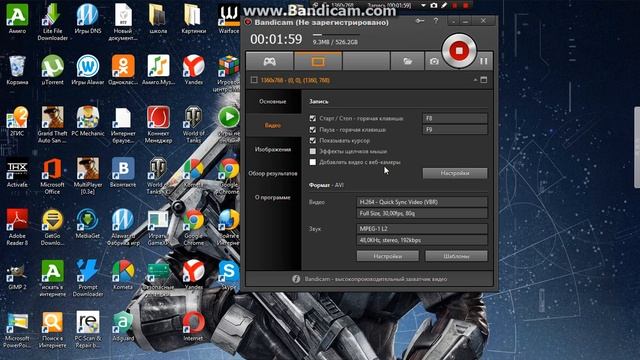
Task: Open registration via the key icon
Action: [420, 21]
